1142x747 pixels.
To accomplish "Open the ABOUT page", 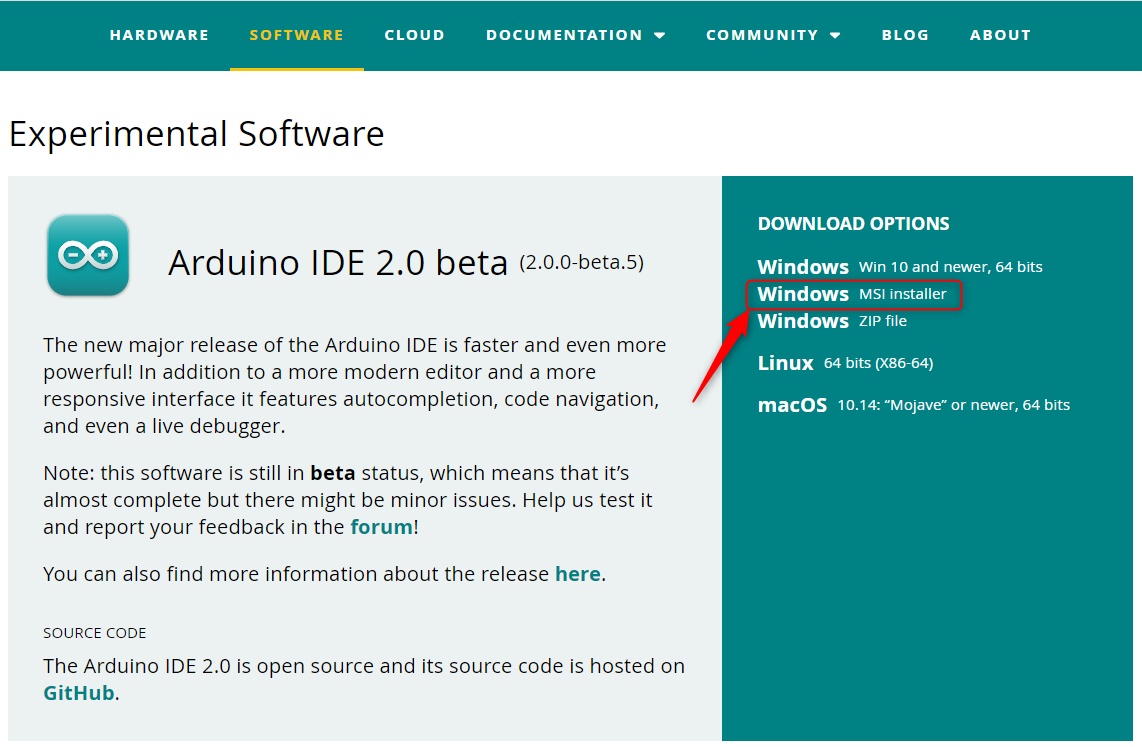I will [x=1000, y=35].
